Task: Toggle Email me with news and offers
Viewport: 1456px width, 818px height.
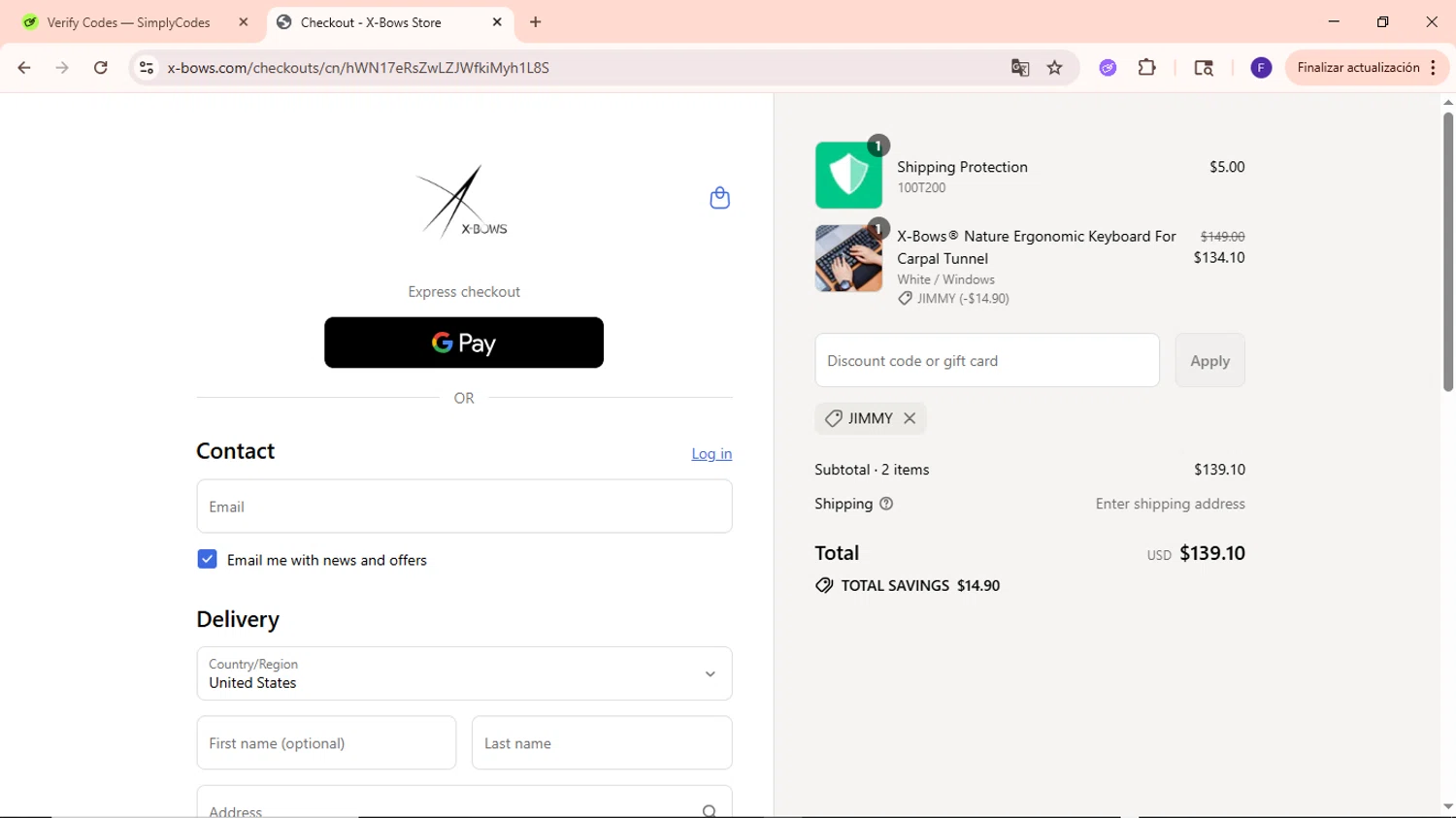Action: coord(207,559)
